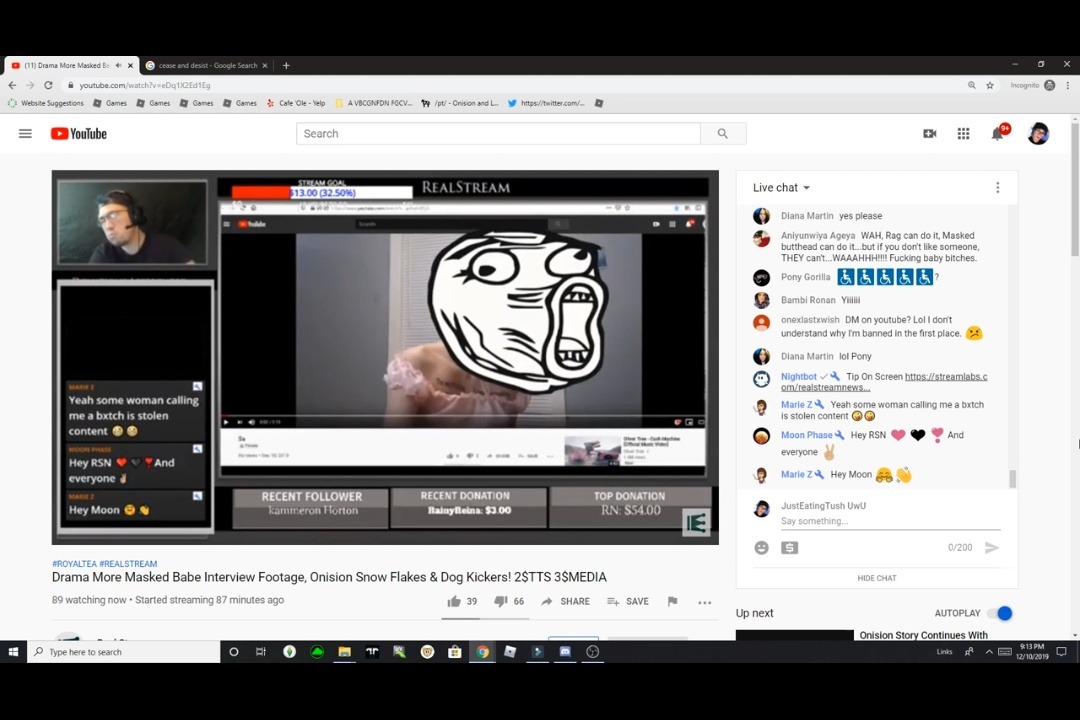This screenshot has height=720, width=1080.
Task: Open the YouTube guide hamburger menu
Action: [x=25, y=134]
